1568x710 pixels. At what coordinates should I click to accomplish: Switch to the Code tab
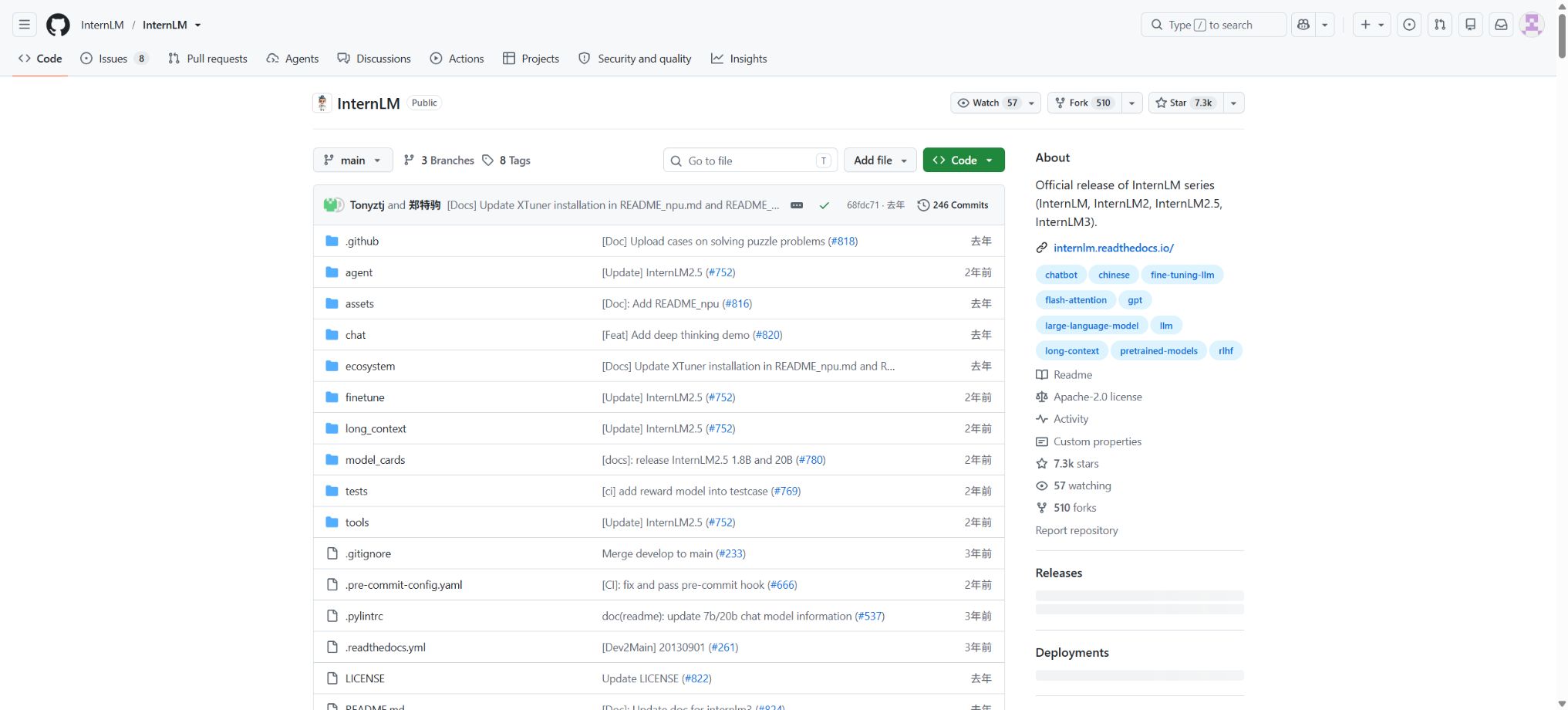tap(40, 59)
